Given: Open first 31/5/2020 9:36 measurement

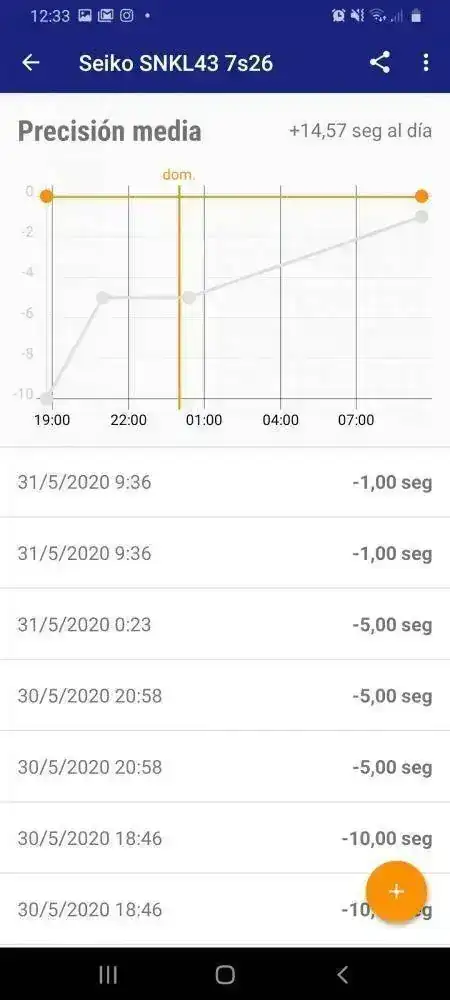Looking at the screenshot, I should point(225,482).
